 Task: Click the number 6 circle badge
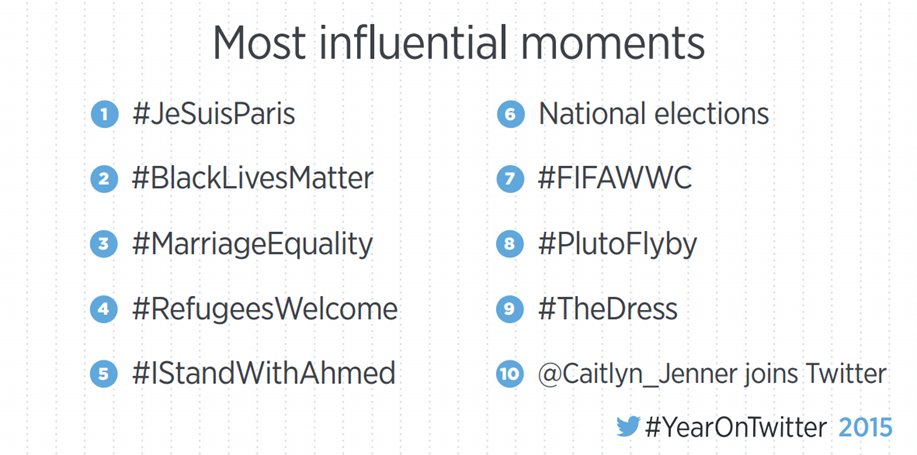tap(510, 115)
